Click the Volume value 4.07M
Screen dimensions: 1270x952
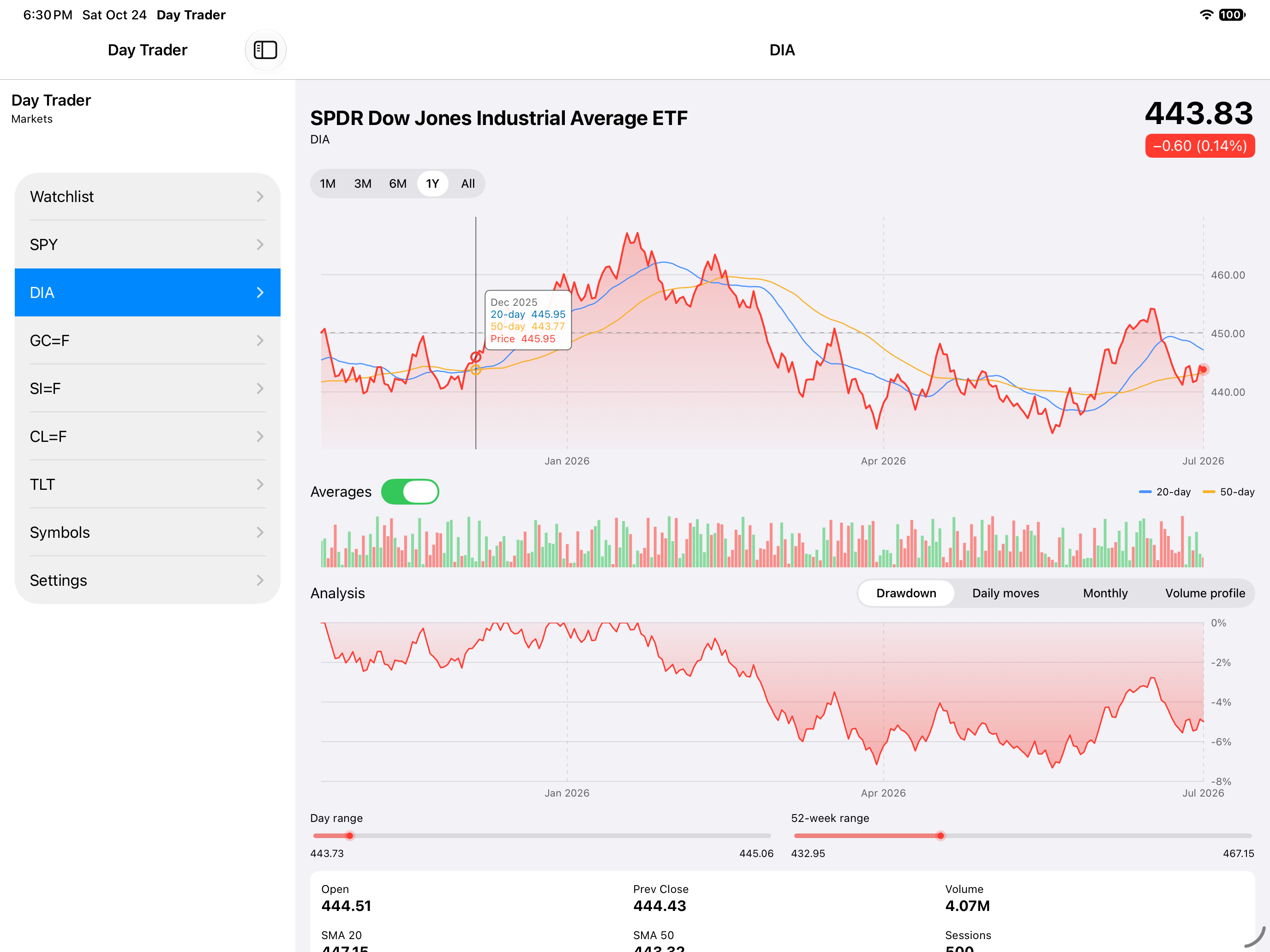[x=967, y=906]
